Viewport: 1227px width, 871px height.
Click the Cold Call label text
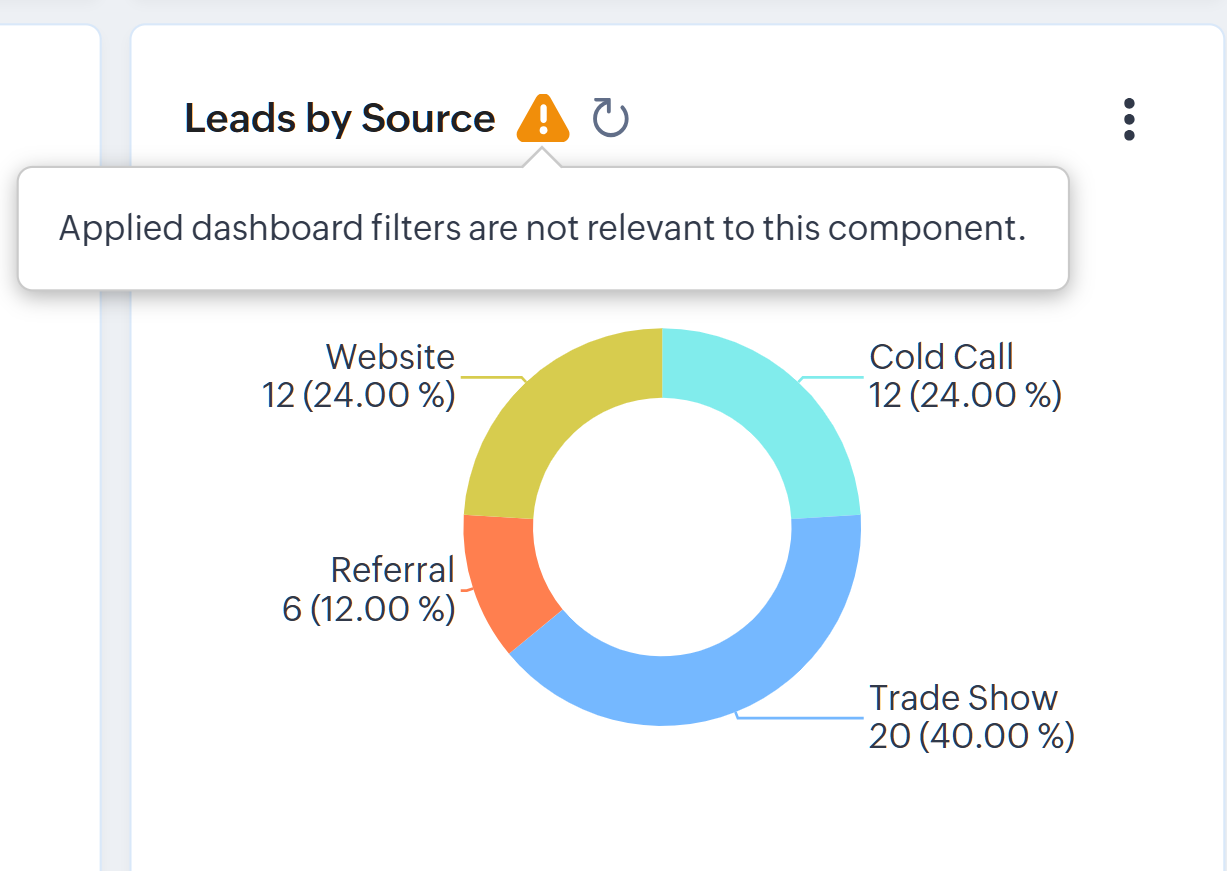[x=941, y=357]
